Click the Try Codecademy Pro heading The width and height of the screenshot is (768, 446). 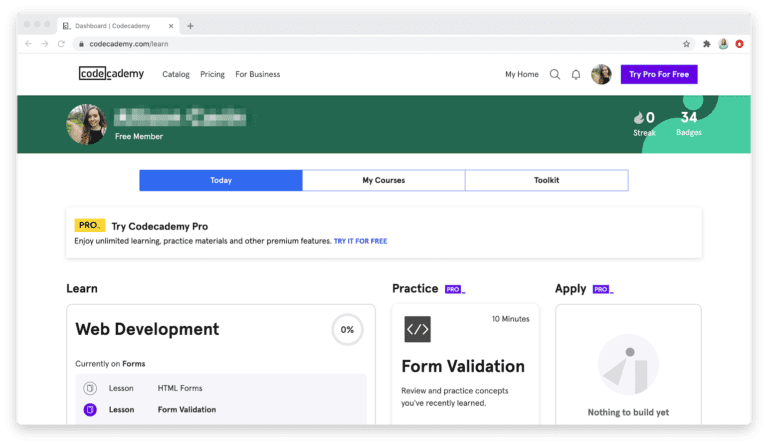tap(160, 226)
